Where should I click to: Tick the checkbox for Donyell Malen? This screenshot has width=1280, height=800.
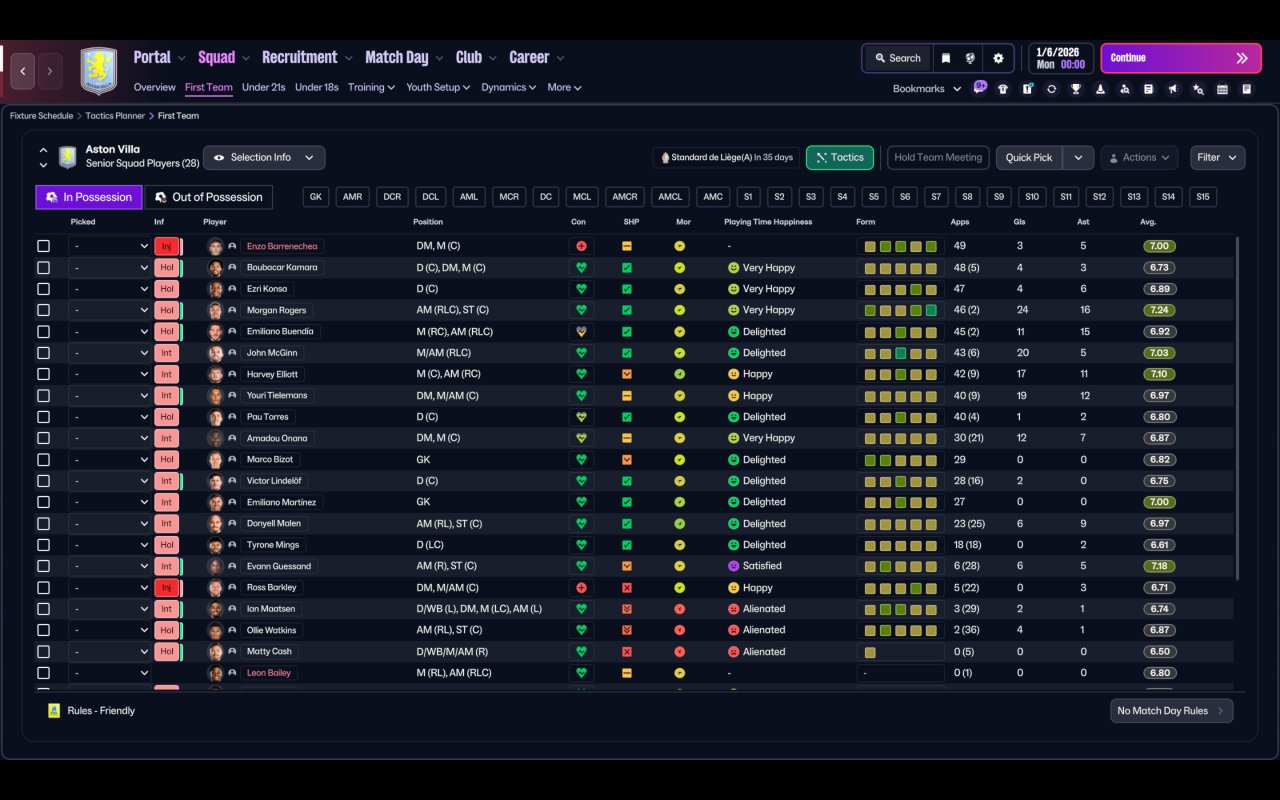click(43, 523)
